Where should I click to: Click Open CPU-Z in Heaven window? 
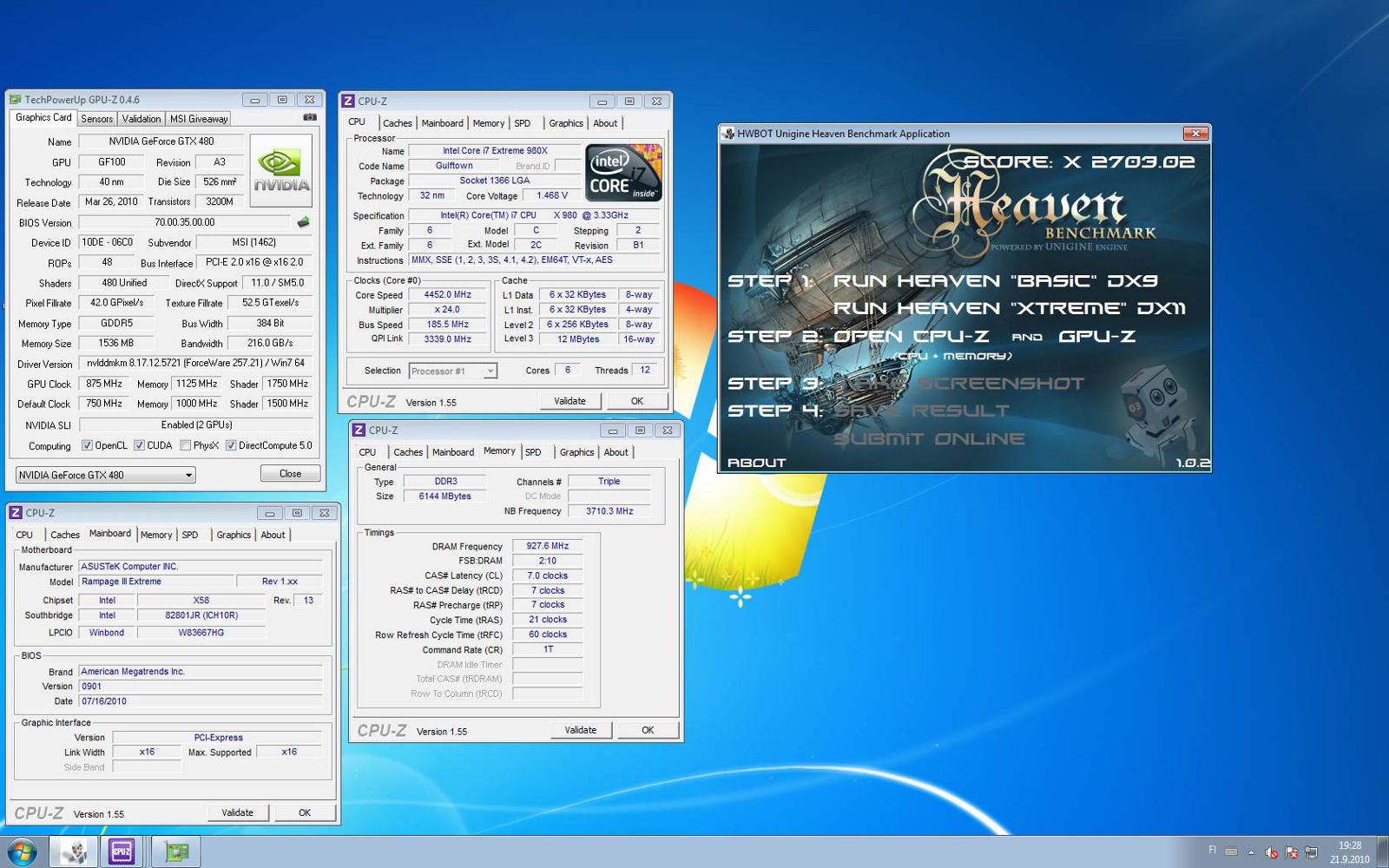pos(911,336)
